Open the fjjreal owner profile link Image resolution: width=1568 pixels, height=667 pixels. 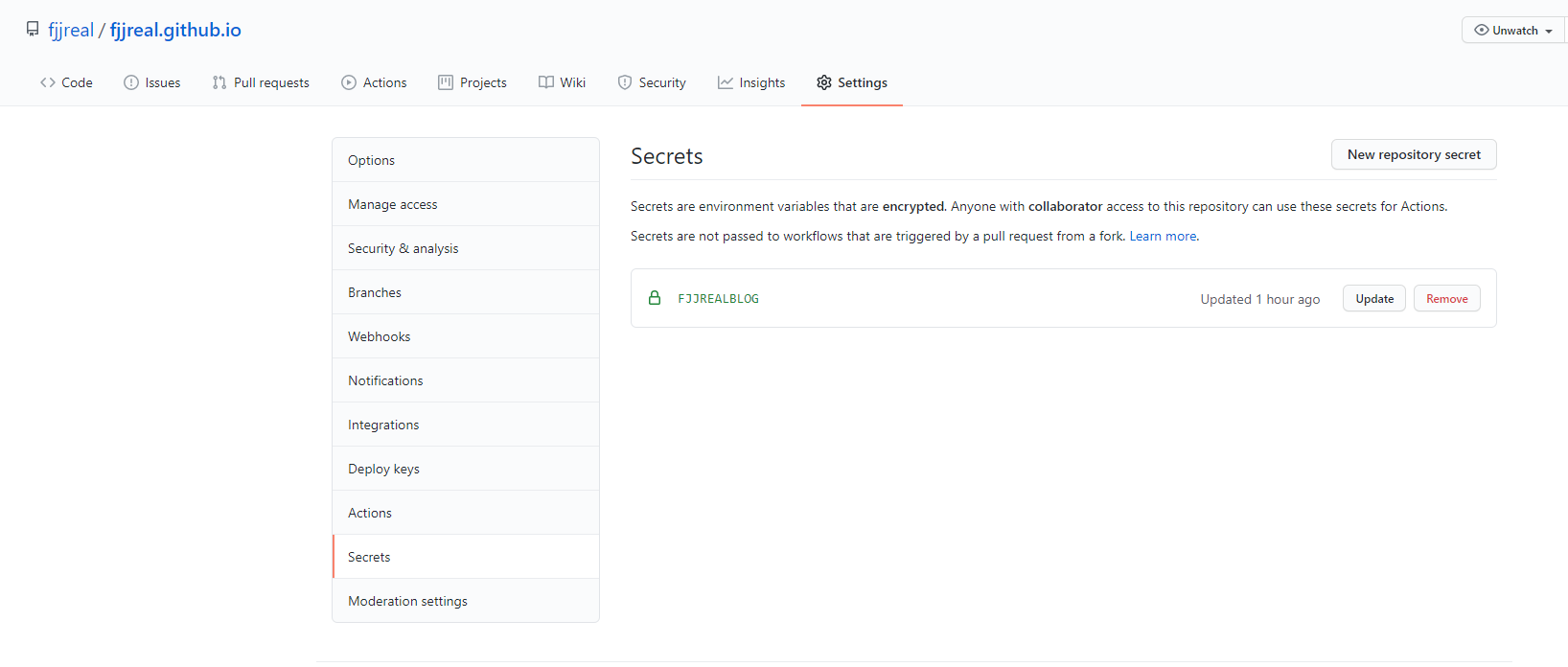(71, 30)
